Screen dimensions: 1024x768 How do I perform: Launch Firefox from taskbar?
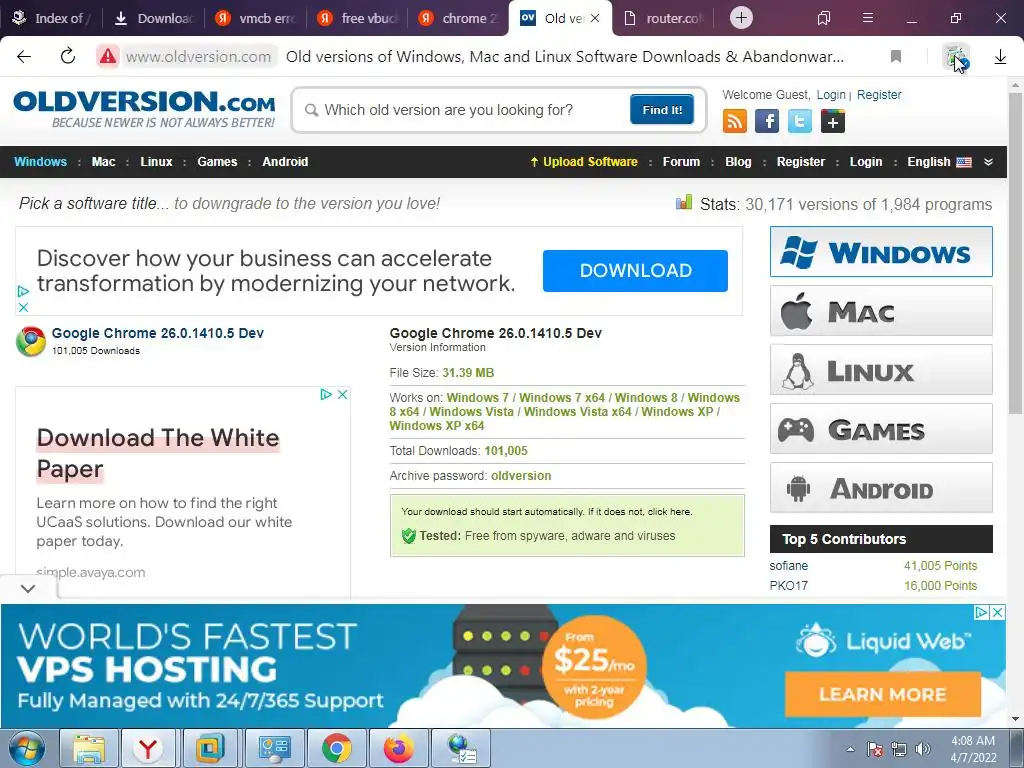click(x=399, y=749)
